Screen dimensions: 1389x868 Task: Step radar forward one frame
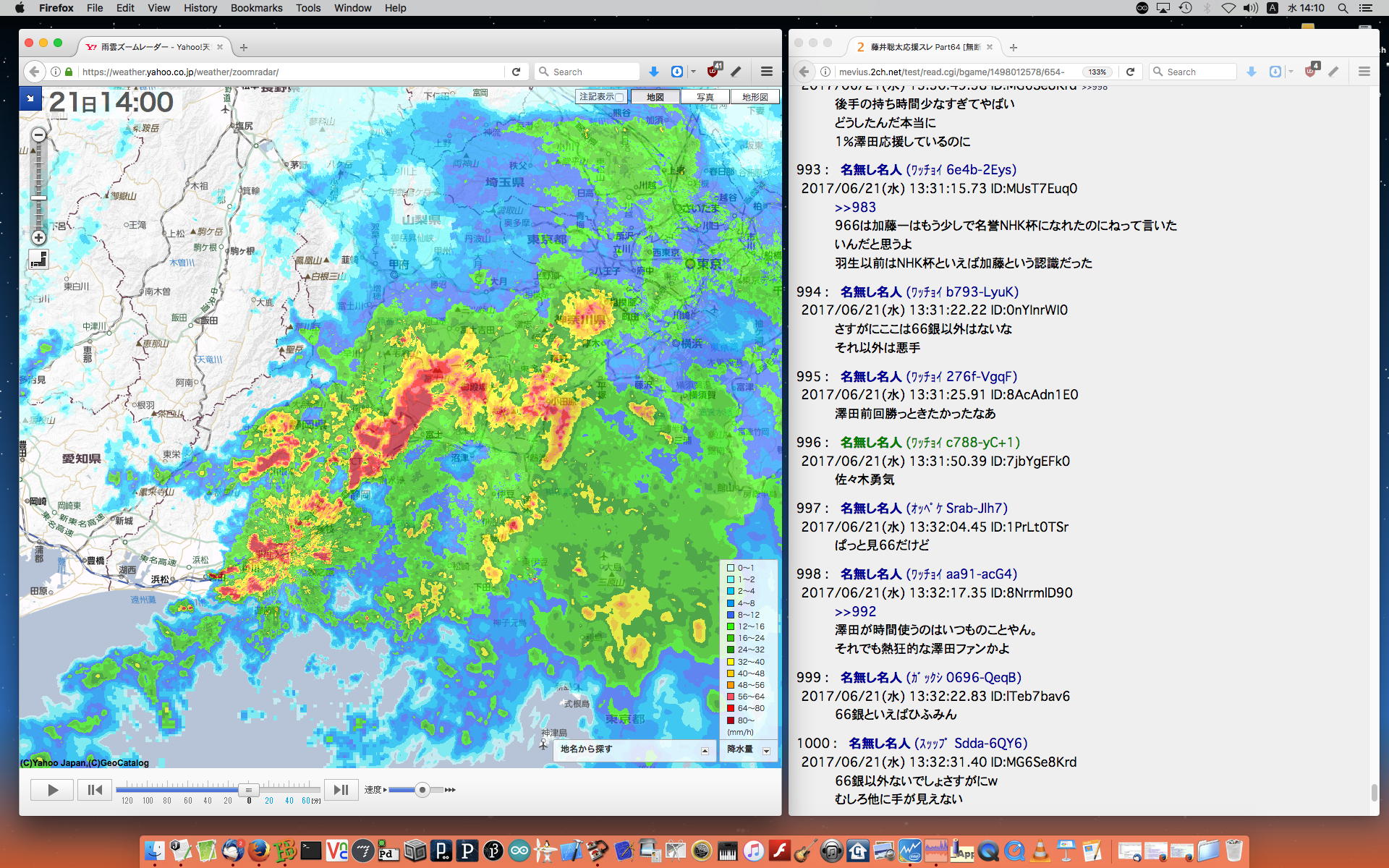tap(341, 790)
